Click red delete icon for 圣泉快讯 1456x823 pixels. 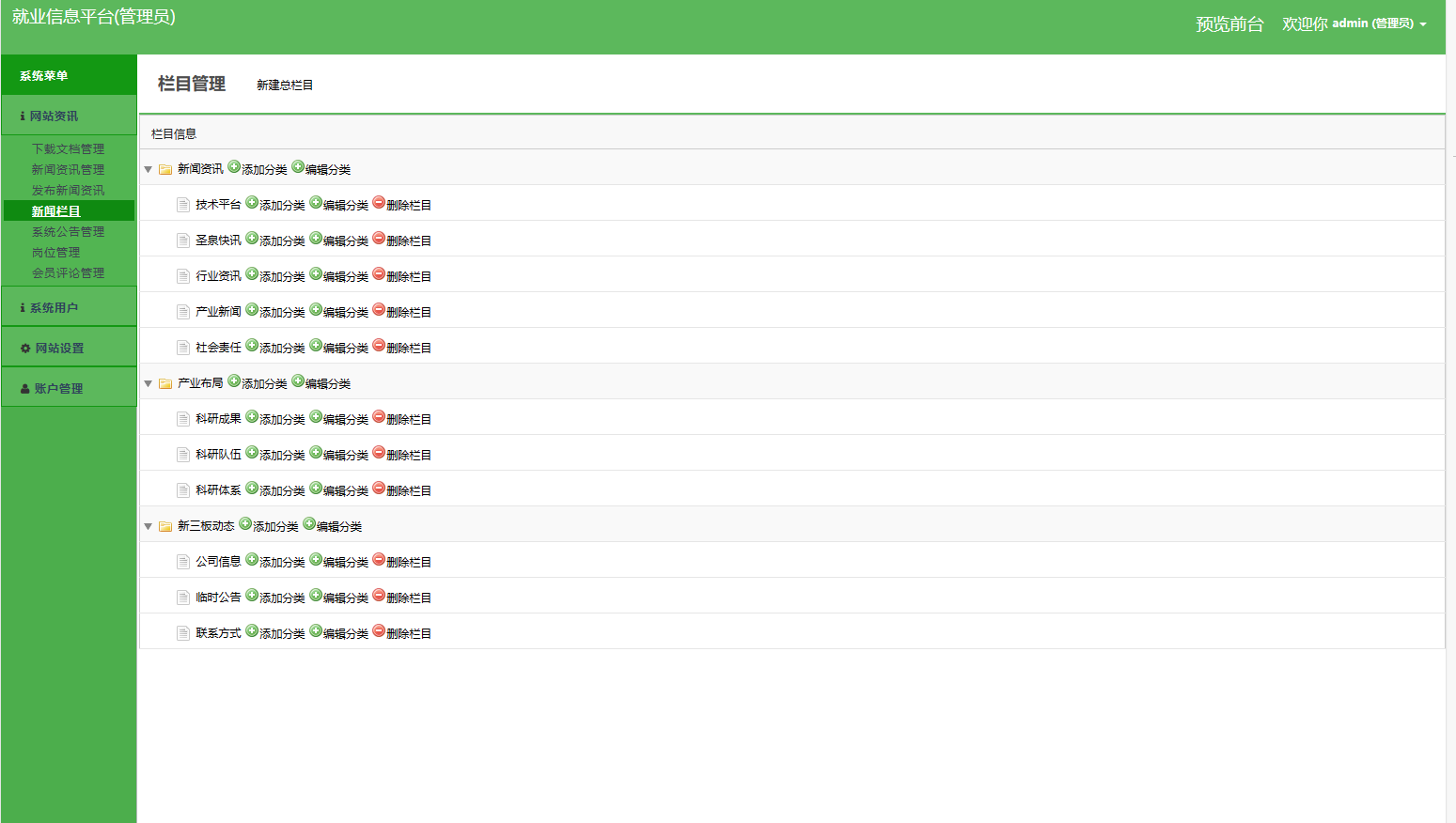point(379,239)
